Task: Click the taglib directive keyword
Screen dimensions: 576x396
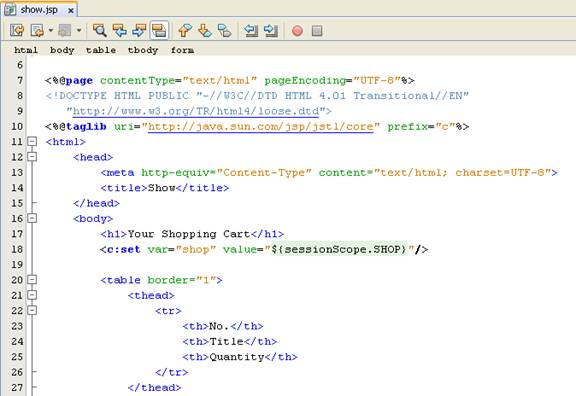Action: coord(86,127)
